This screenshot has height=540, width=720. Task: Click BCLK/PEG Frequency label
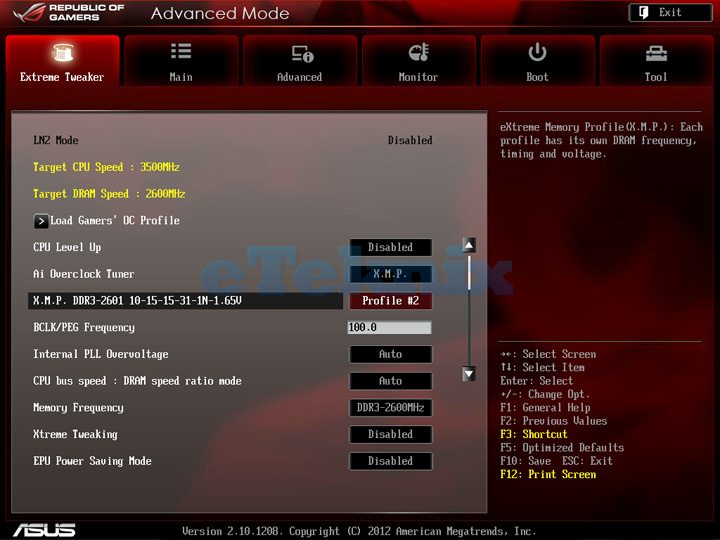click(84, 327)
